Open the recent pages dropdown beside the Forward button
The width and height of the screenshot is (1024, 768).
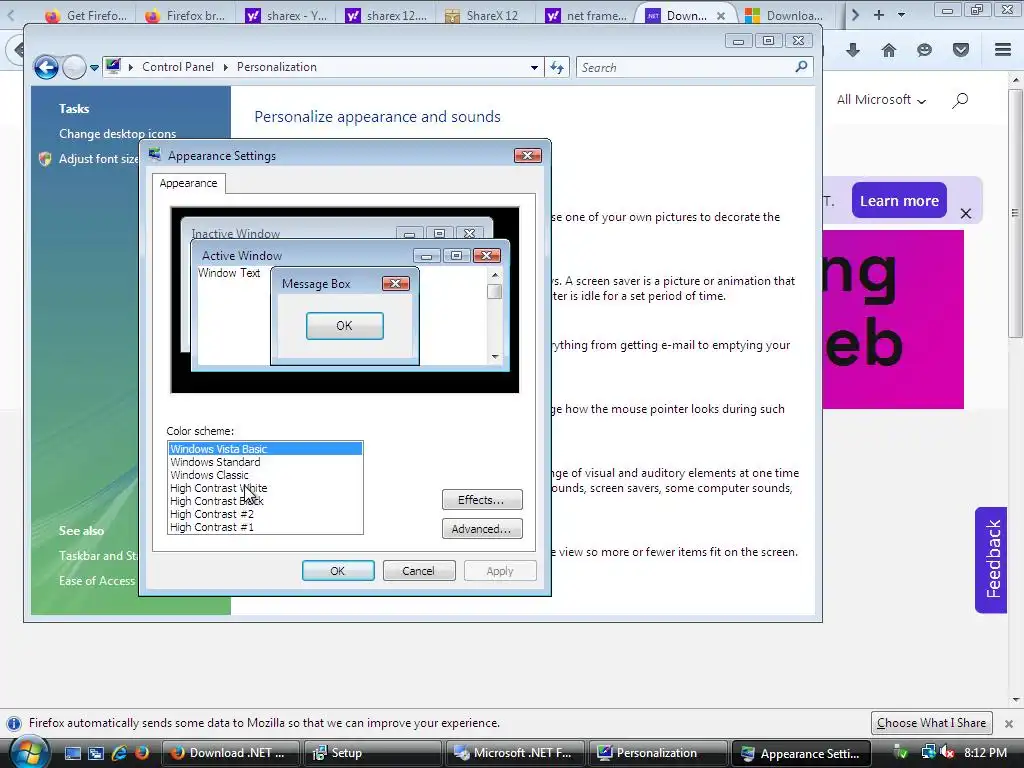[x=95, y=68]
